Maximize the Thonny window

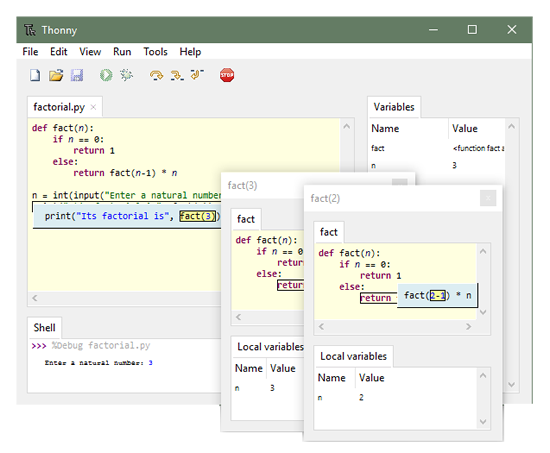(472, 30)
